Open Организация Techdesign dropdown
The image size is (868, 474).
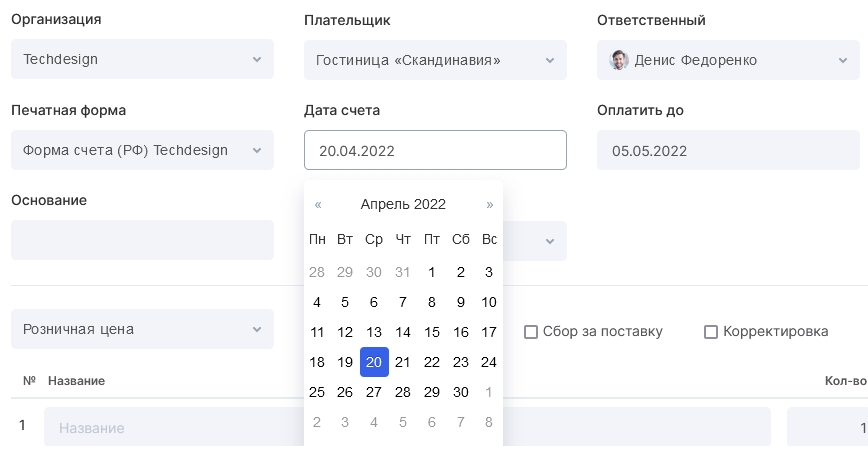142,59
